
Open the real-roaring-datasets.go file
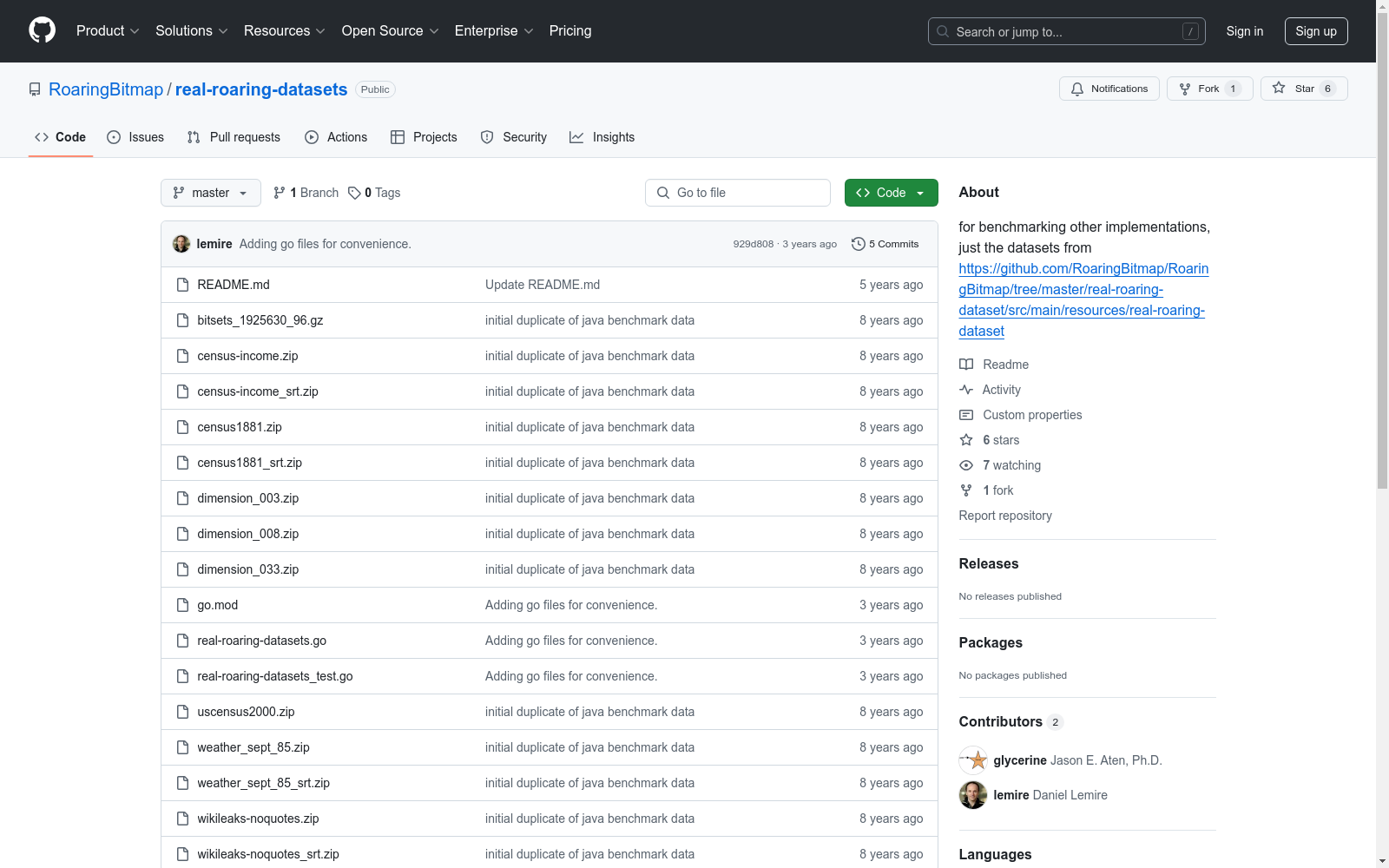[x=262, y=641]
